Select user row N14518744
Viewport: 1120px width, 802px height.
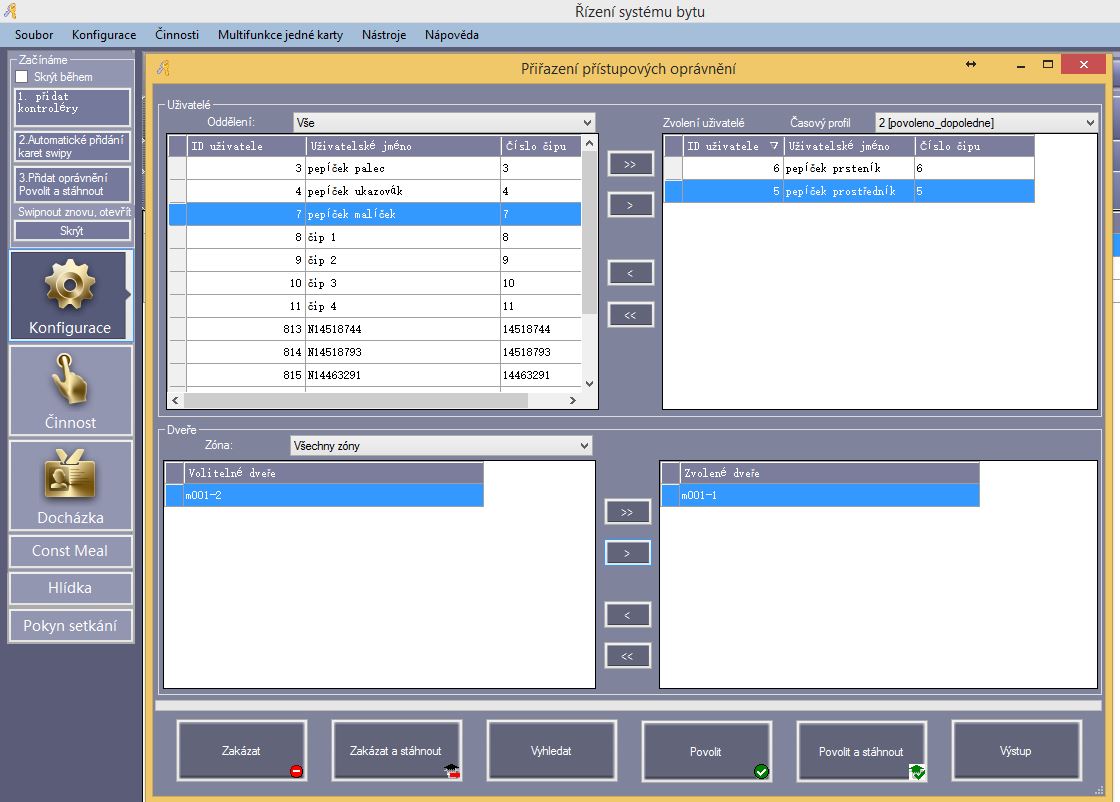point(375,329)
